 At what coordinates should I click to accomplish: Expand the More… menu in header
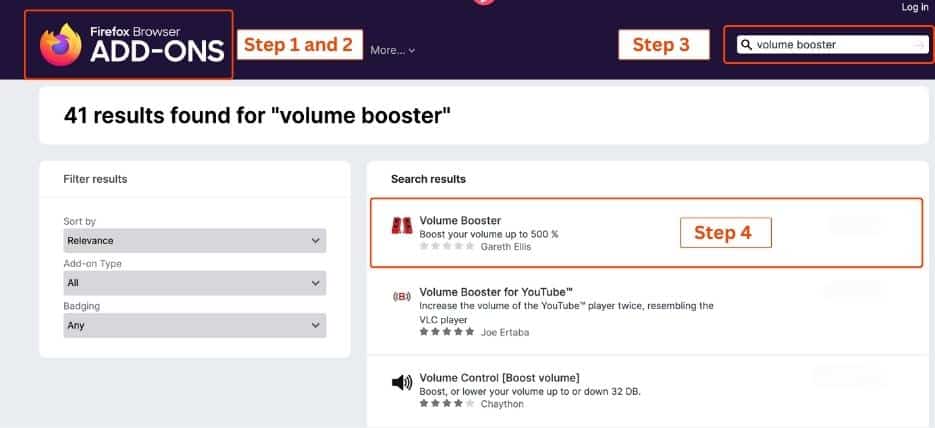click(392, 50)
